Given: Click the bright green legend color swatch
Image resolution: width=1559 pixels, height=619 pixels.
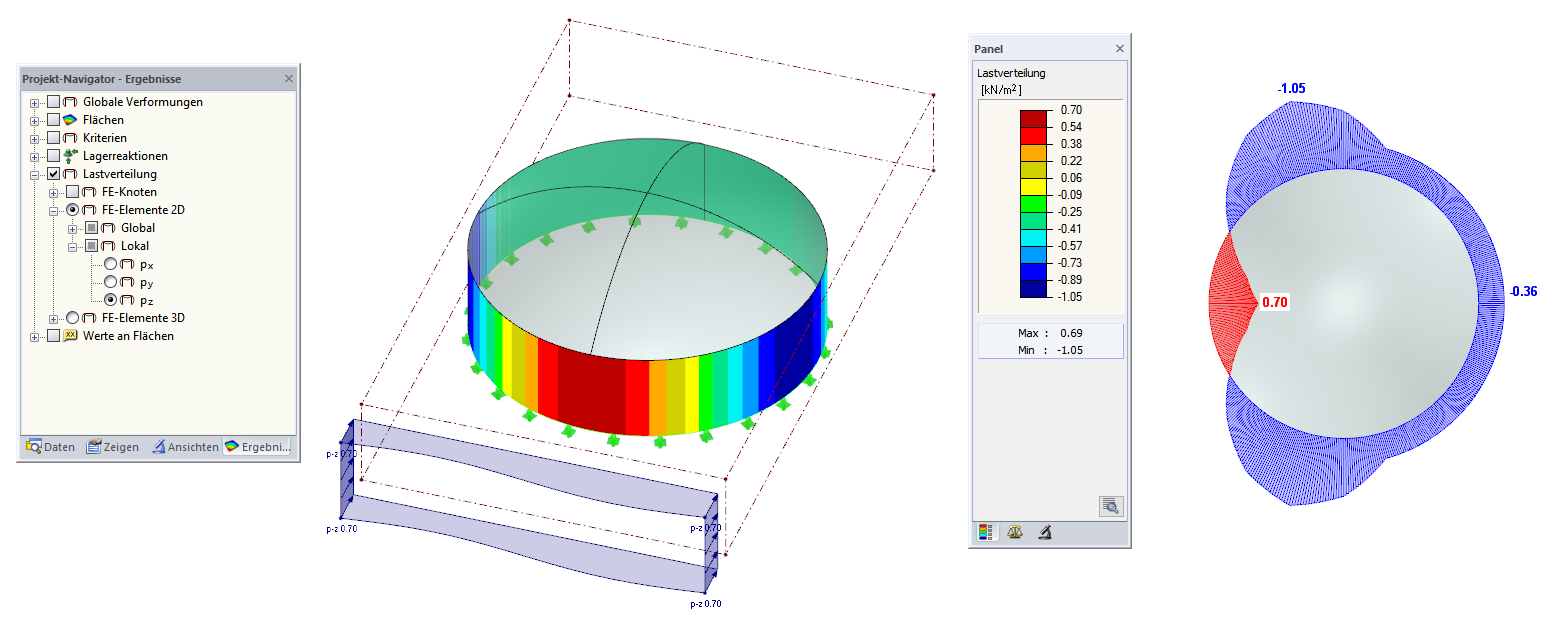Looking at the screenshot, I should coord(1032,203).
